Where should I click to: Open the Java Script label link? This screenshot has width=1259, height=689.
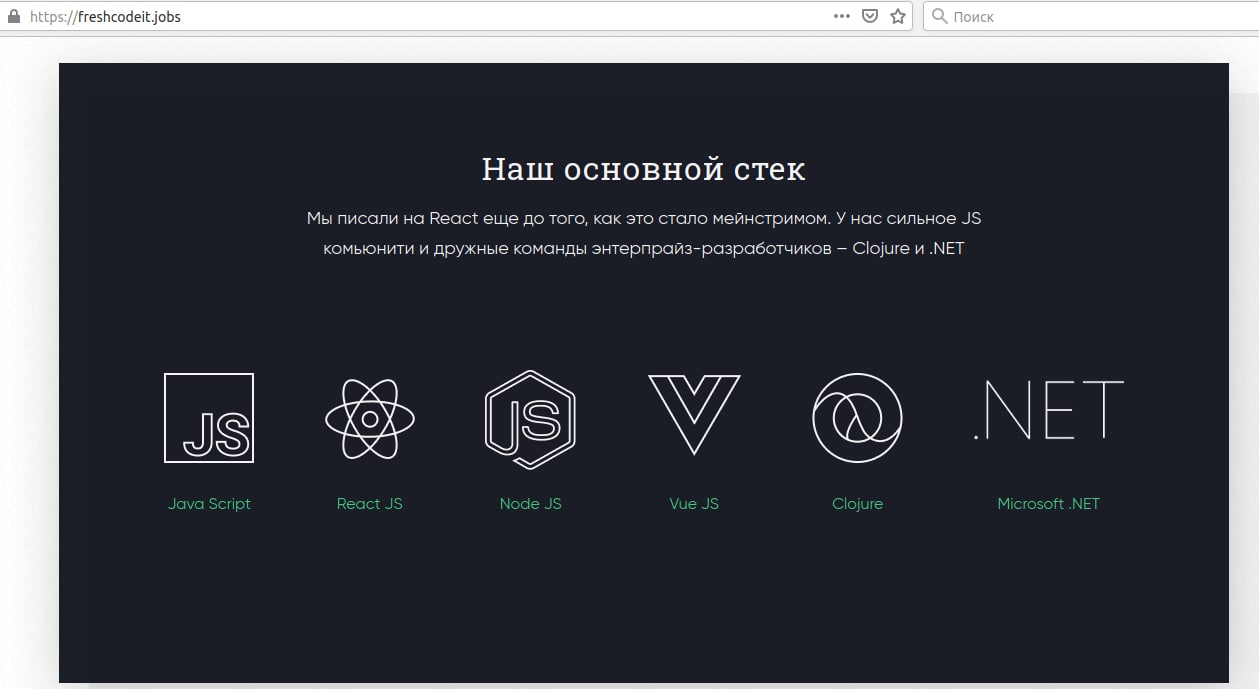[x=209, y=504]
